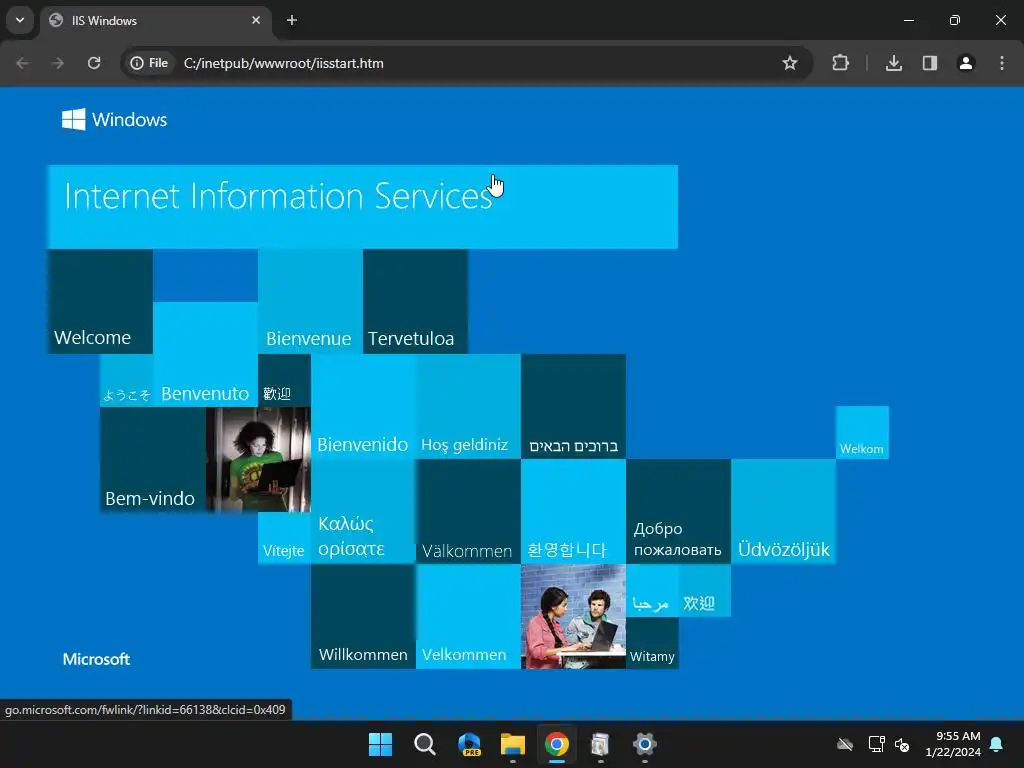
Task: Click the muted volume tray icon
Action: 902,744
